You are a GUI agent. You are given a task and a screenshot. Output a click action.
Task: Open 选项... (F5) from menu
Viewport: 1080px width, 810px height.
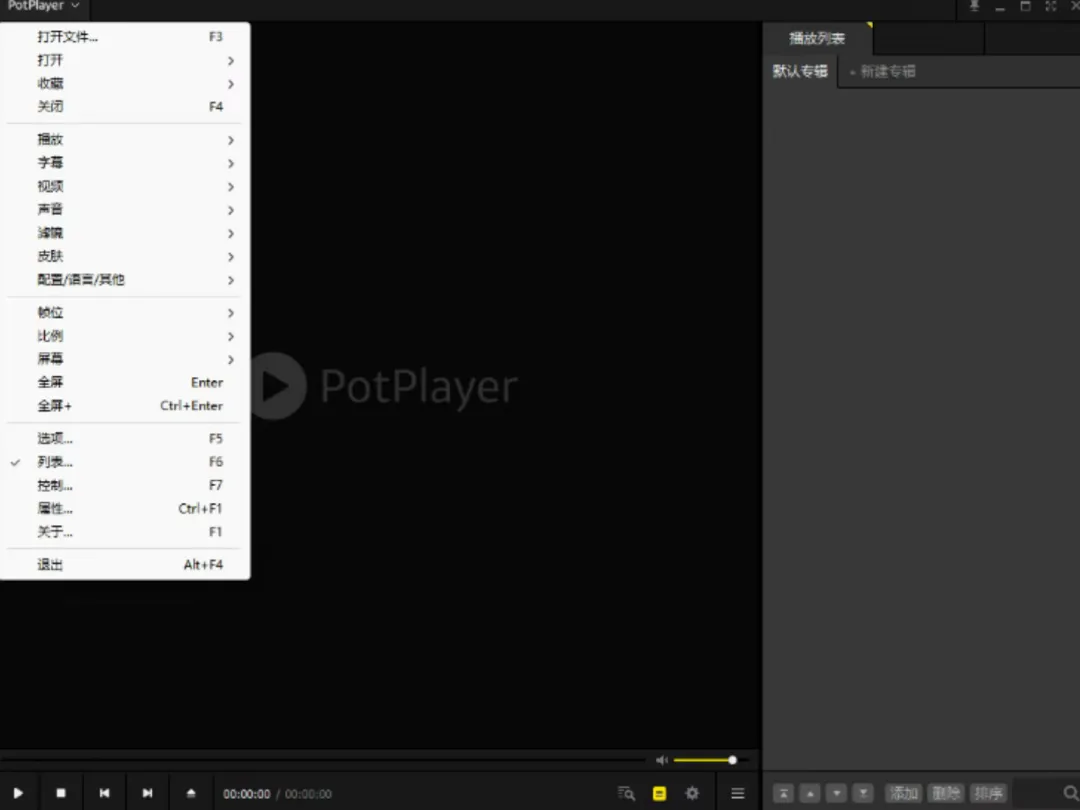[x=125, y=439]
